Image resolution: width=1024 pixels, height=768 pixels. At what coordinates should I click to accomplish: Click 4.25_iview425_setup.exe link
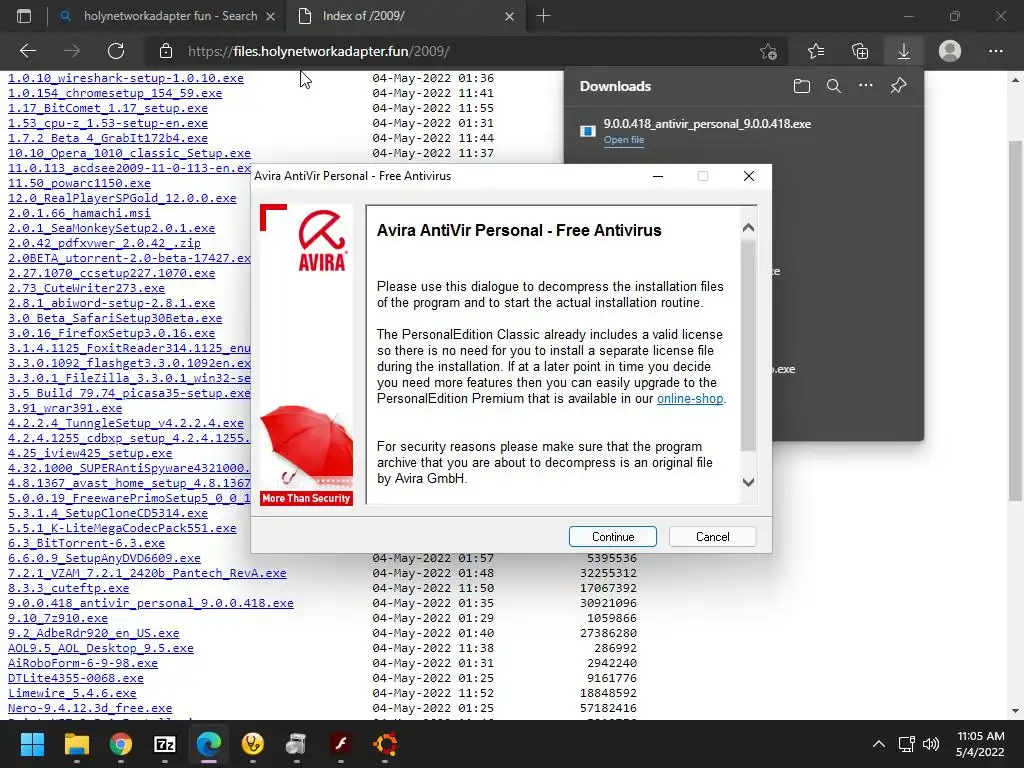tap(90, 453)
